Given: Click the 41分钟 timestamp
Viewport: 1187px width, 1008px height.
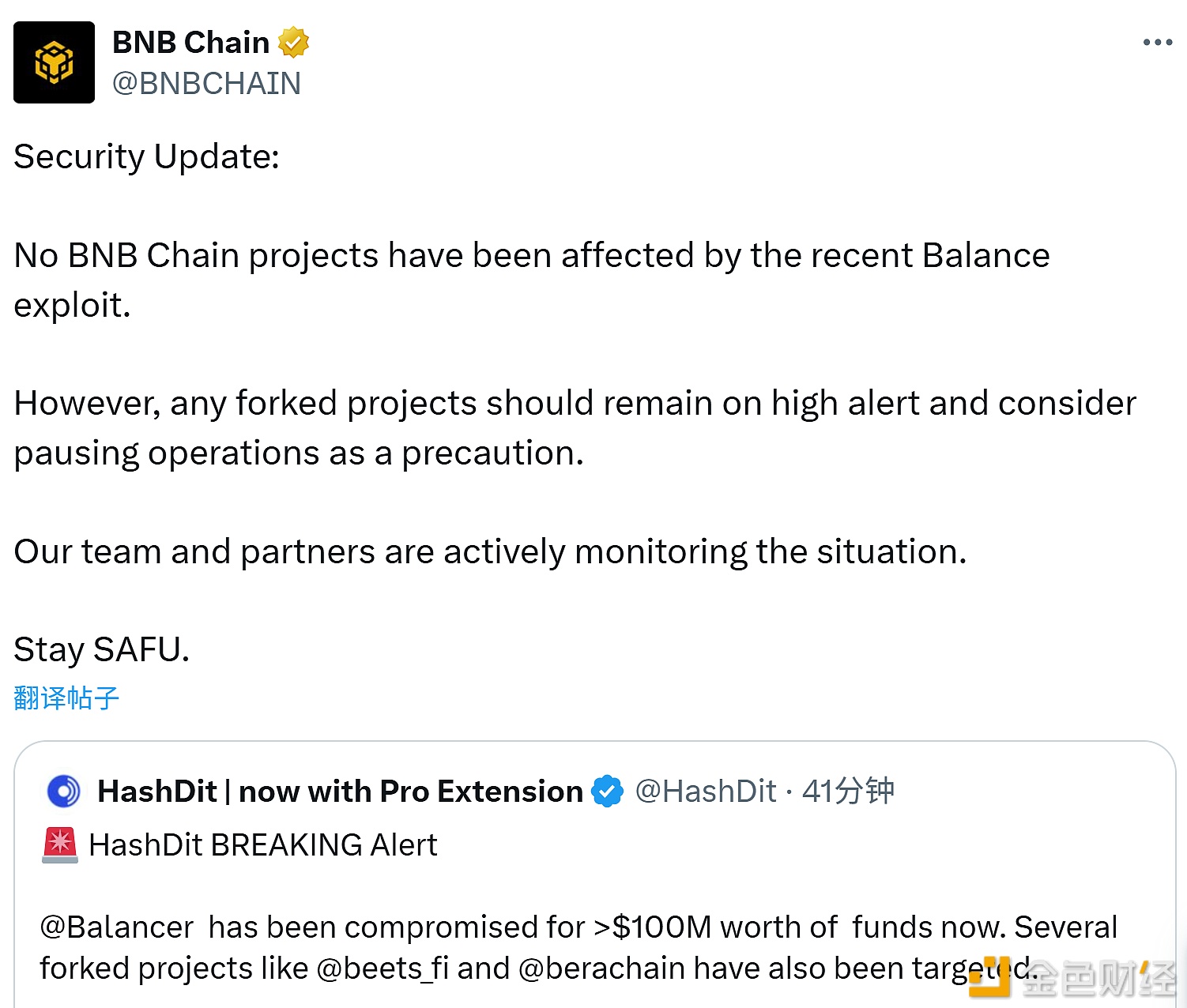Looking at the screenshot, I should click(x=847, y=791).
